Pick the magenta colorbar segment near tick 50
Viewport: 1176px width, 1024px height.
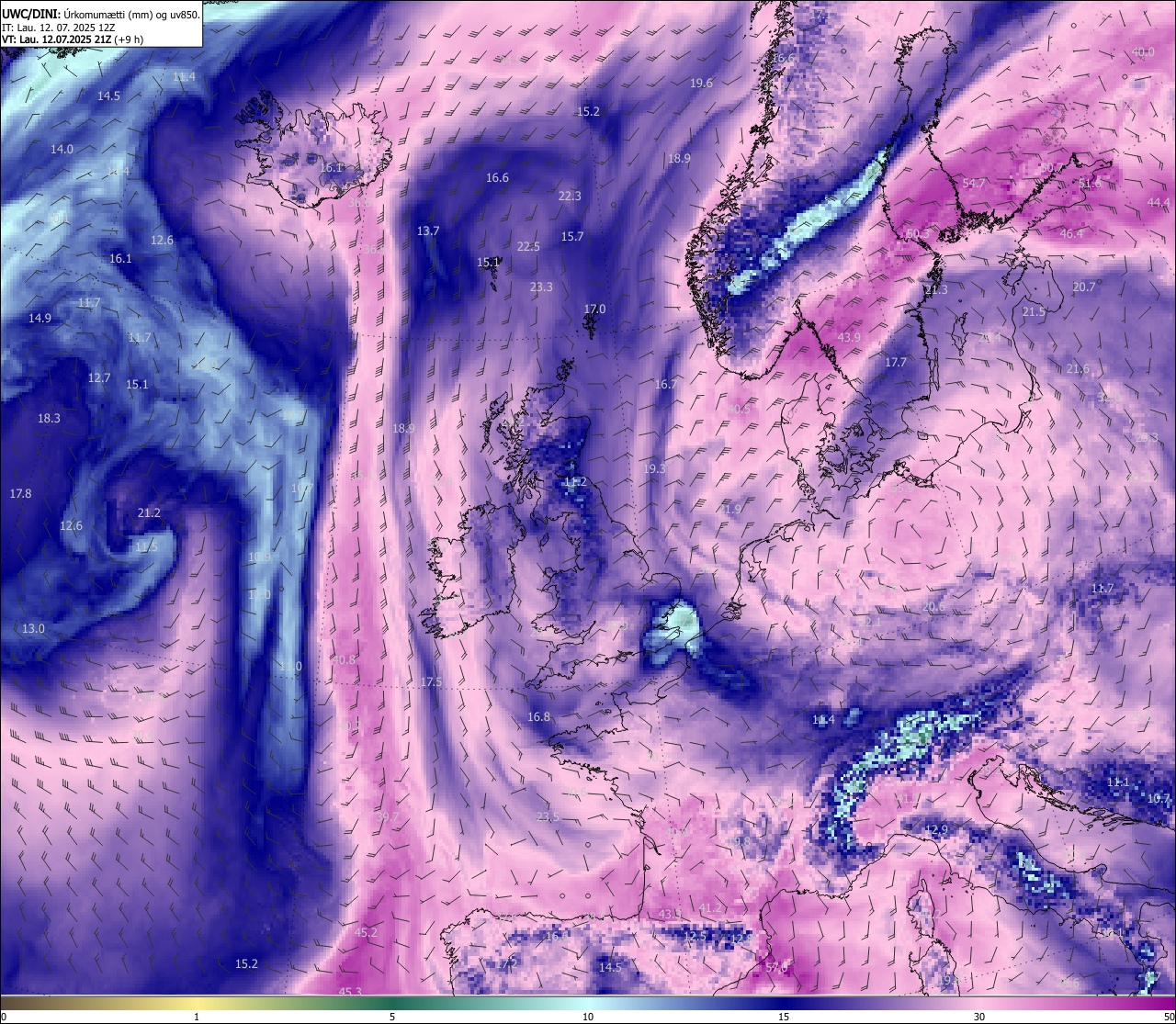point(1162,1002)
